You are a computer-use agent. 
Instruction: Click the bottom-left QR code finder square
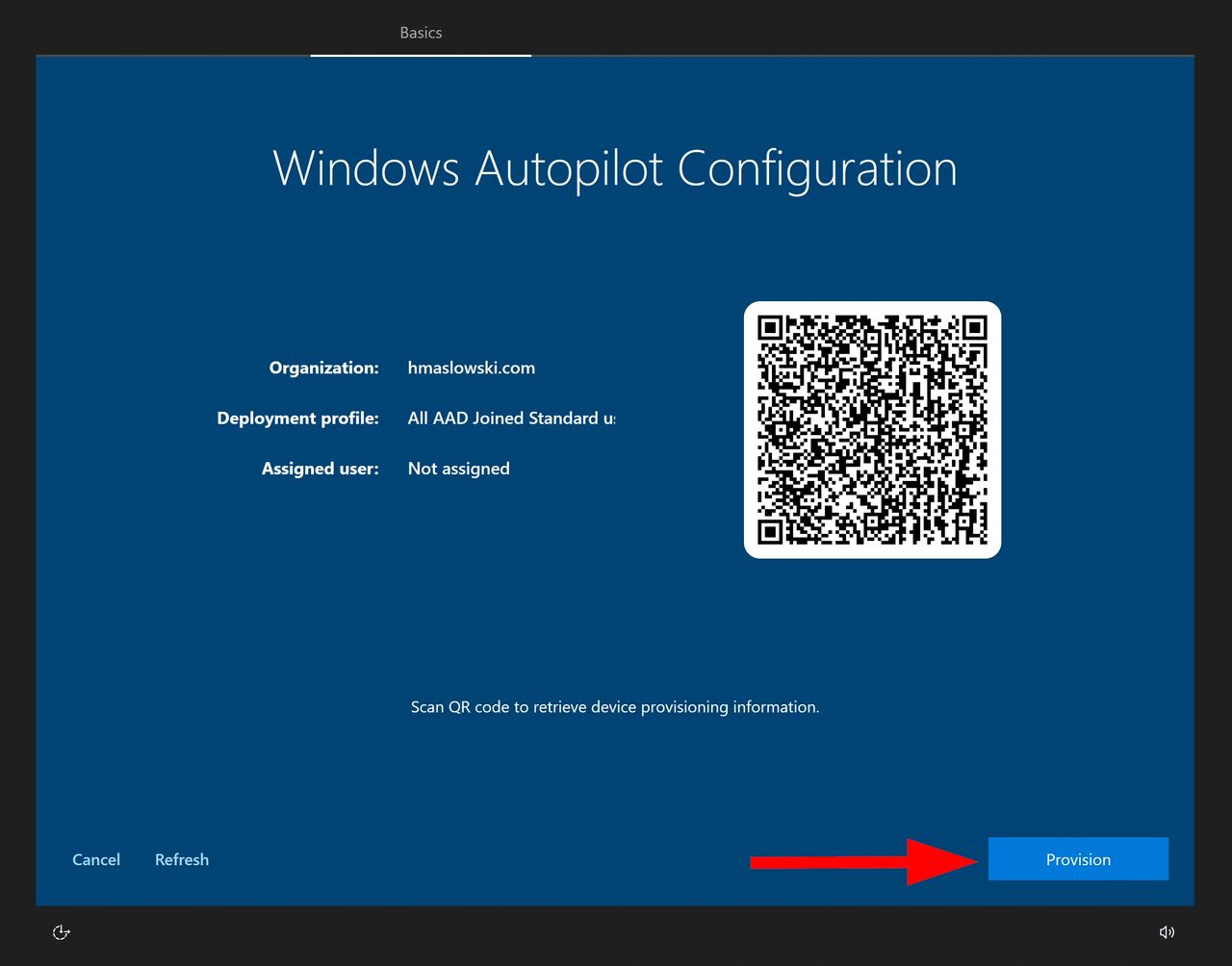pos(769,532)
